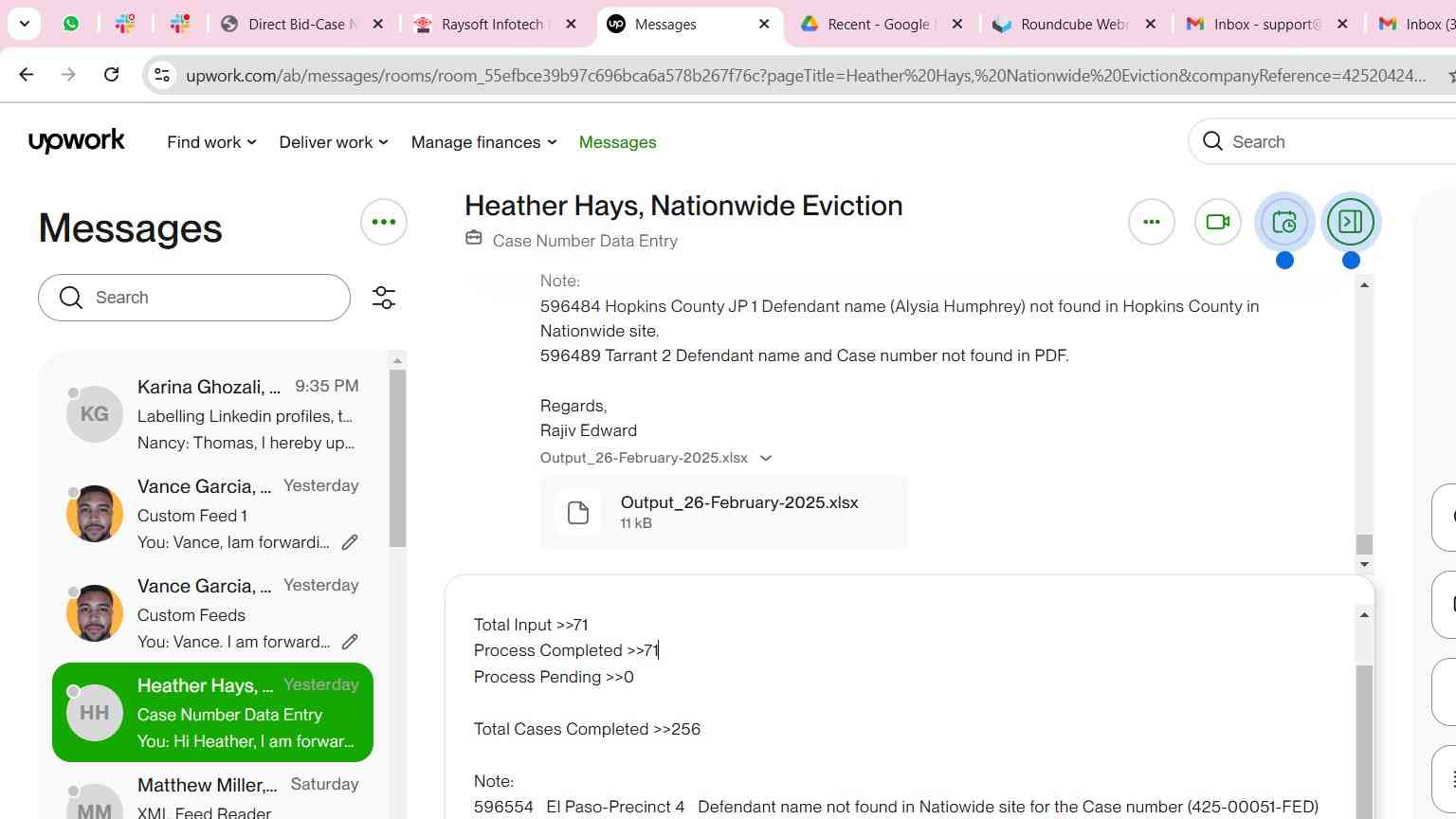Select Heather Hays conversation
The height and width of the screenshot is (819, 1456).
tap(213, 713)
